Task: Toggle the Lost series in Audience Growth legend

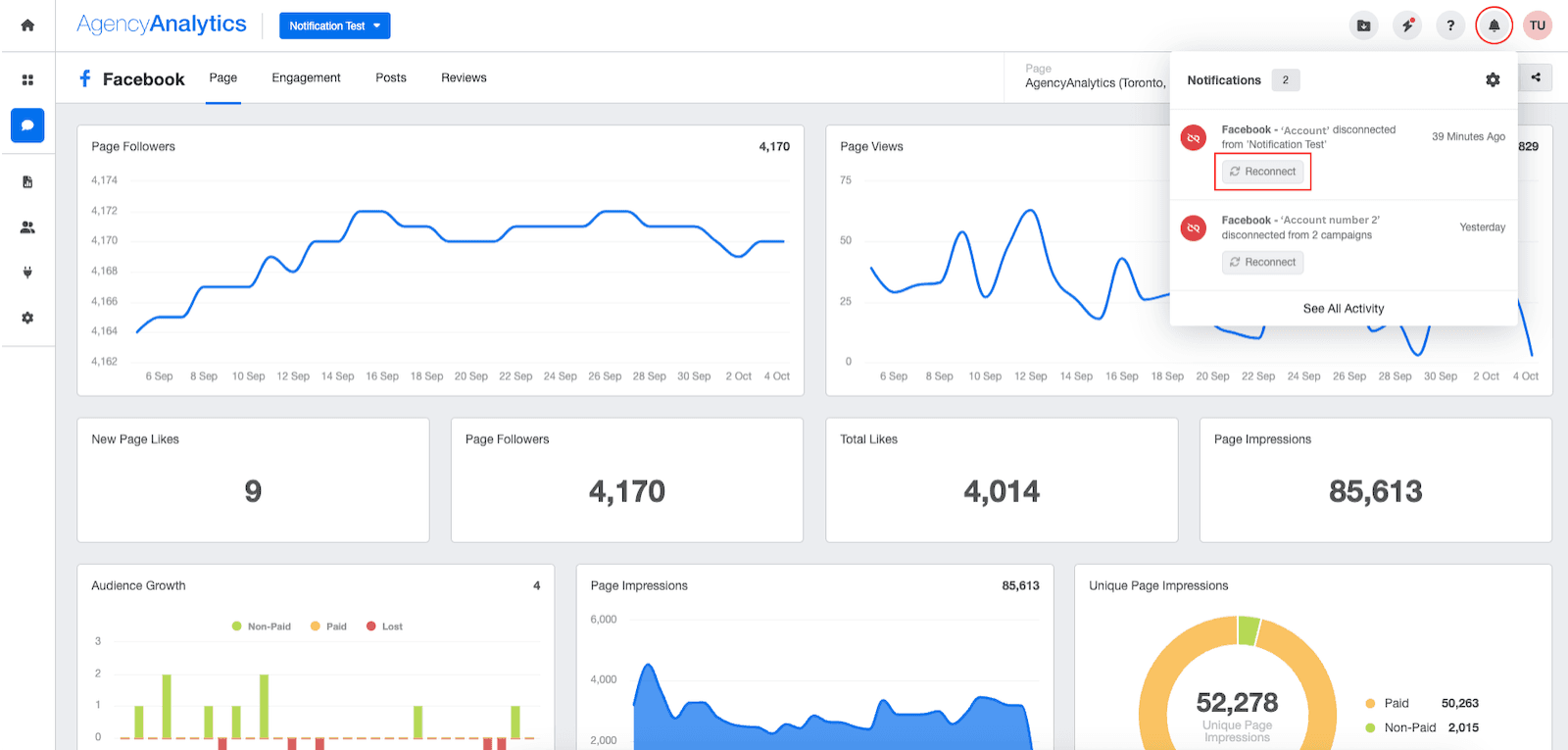Action: [x=384, y=626]
